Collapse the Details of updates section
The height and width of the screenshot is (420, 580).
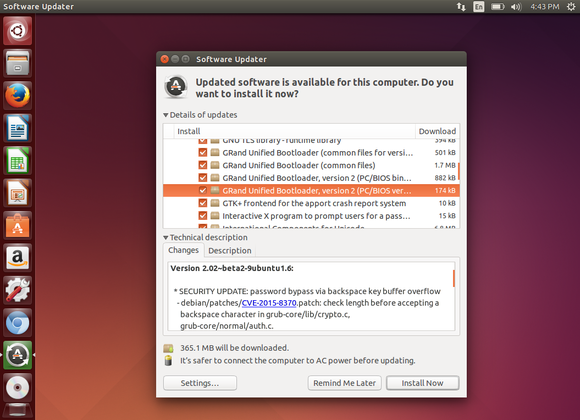pyautogui.click(x=166, y=115)
